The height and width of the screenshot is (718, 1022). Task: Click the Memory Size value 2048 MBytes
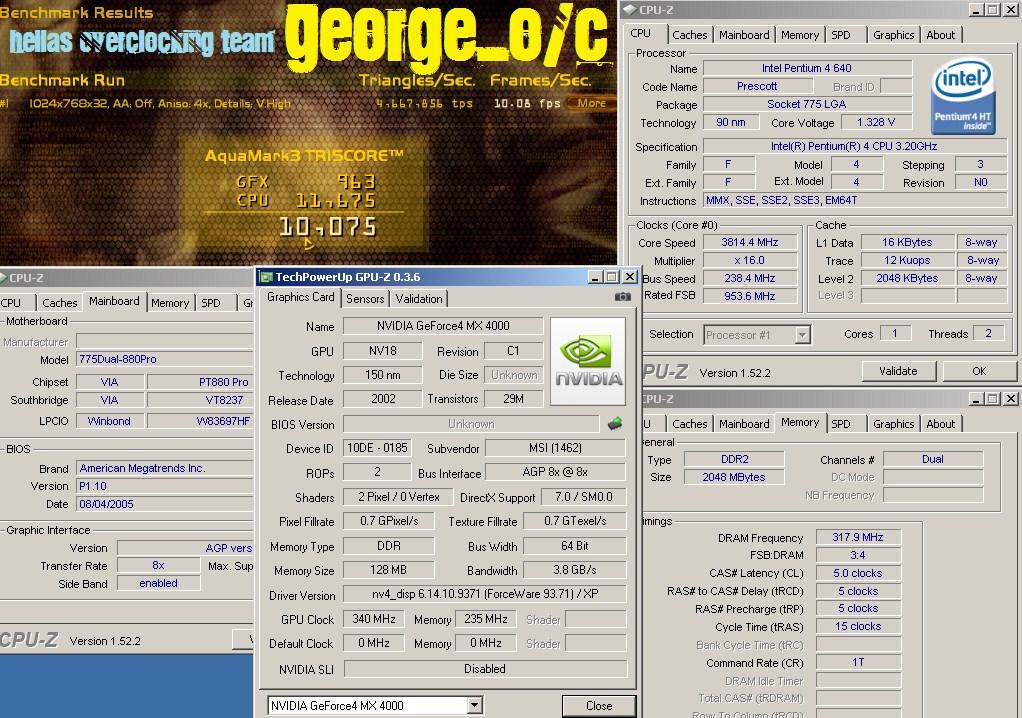pos(734,477)
